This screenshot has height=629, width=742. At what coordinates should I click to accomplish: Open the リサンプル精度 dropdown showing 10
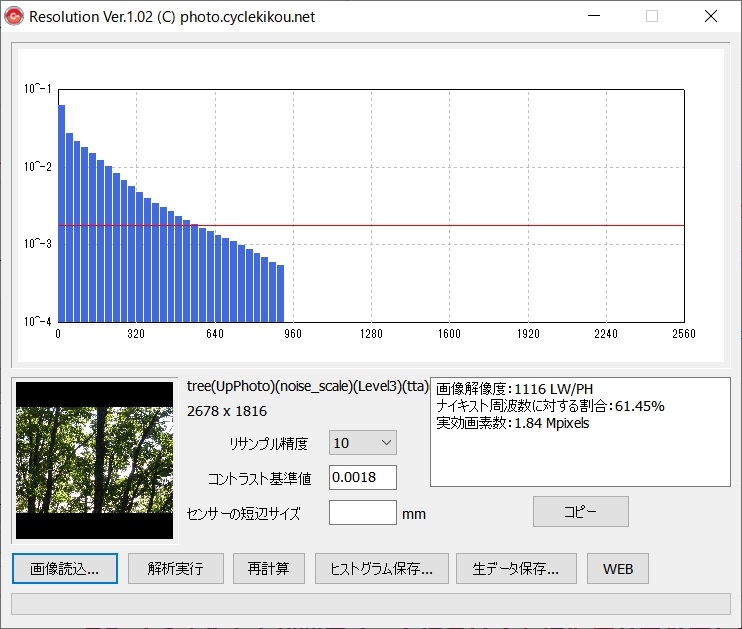362,443
